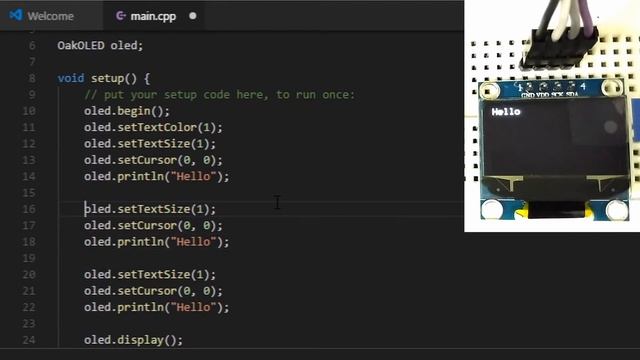This screenshot has width=640, height=360.
Task: Click the unsaved dot on main.cpp tab
Action: click(x=193, y=16)
